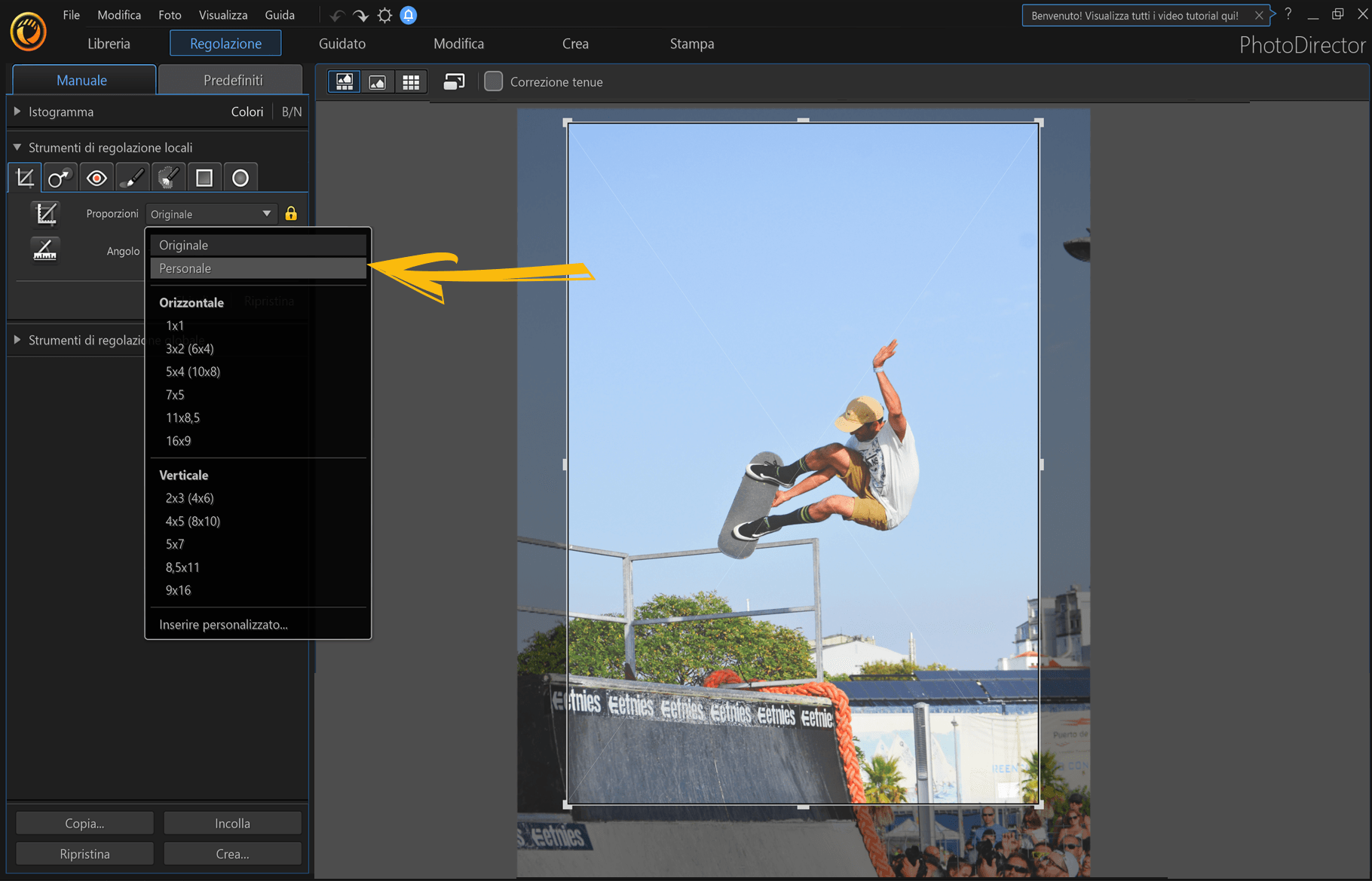The image size is (1372, 881).
Task: Select the Adjustment brush tool
Action: click(x=132, y=178)
